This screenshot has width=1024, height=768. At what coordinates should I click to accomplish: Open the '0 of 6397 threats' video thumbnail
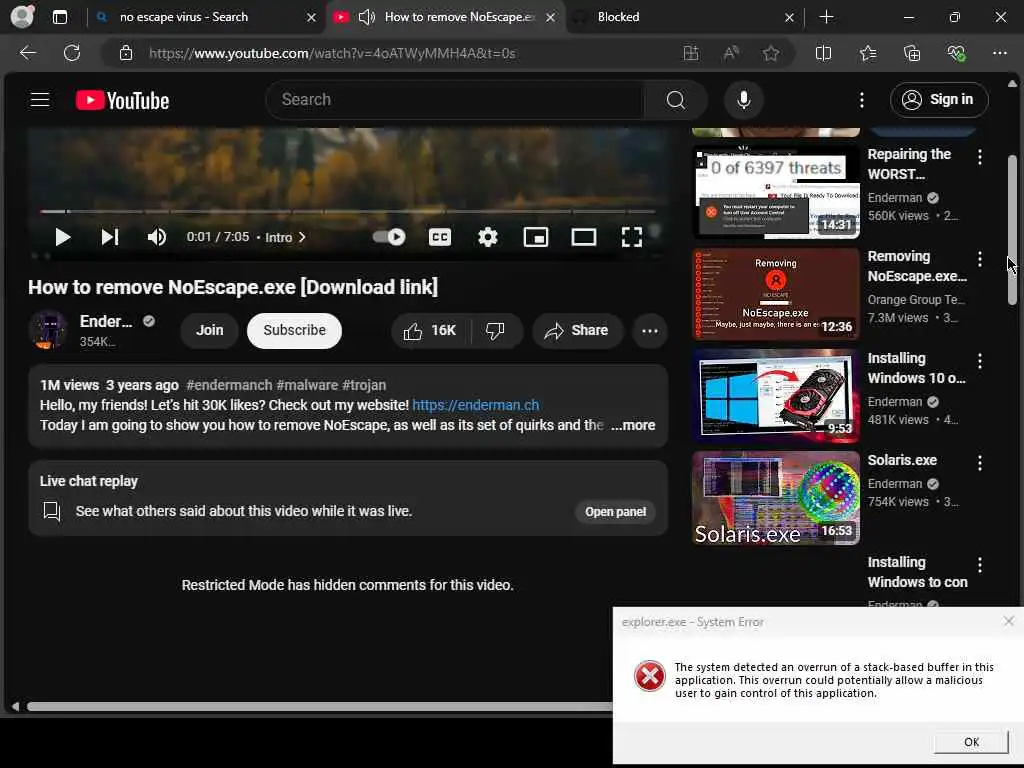[x=776, y=192]
